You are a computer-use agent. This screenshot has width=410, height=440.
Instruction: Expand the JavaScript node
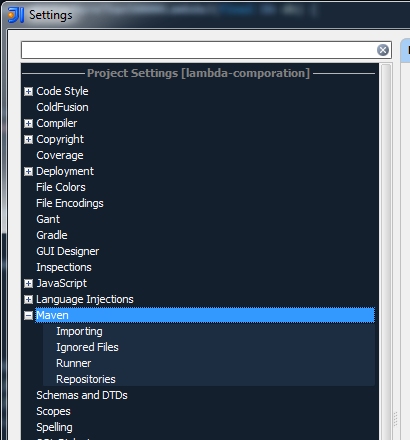29,283
